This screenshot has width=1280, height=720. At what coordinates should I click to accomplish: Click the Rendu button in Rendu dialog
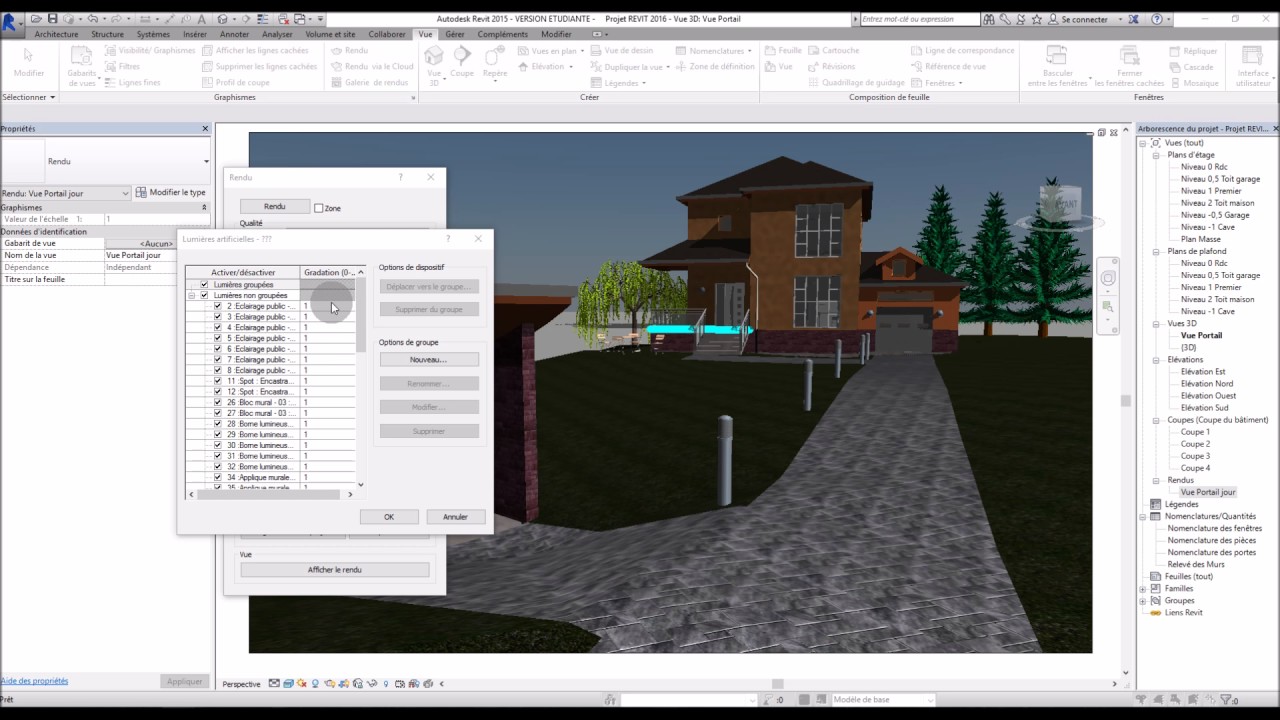274,206
